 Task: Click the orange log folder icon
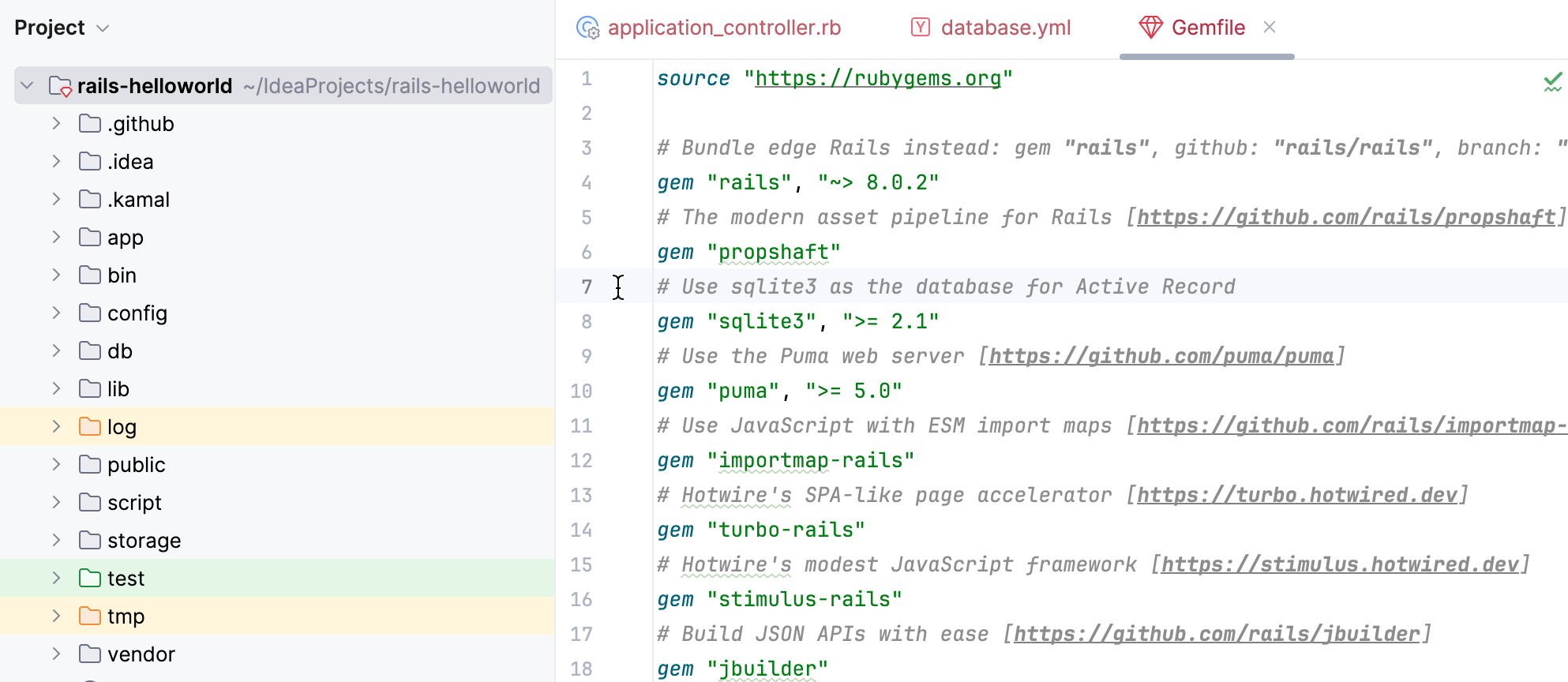90,427
